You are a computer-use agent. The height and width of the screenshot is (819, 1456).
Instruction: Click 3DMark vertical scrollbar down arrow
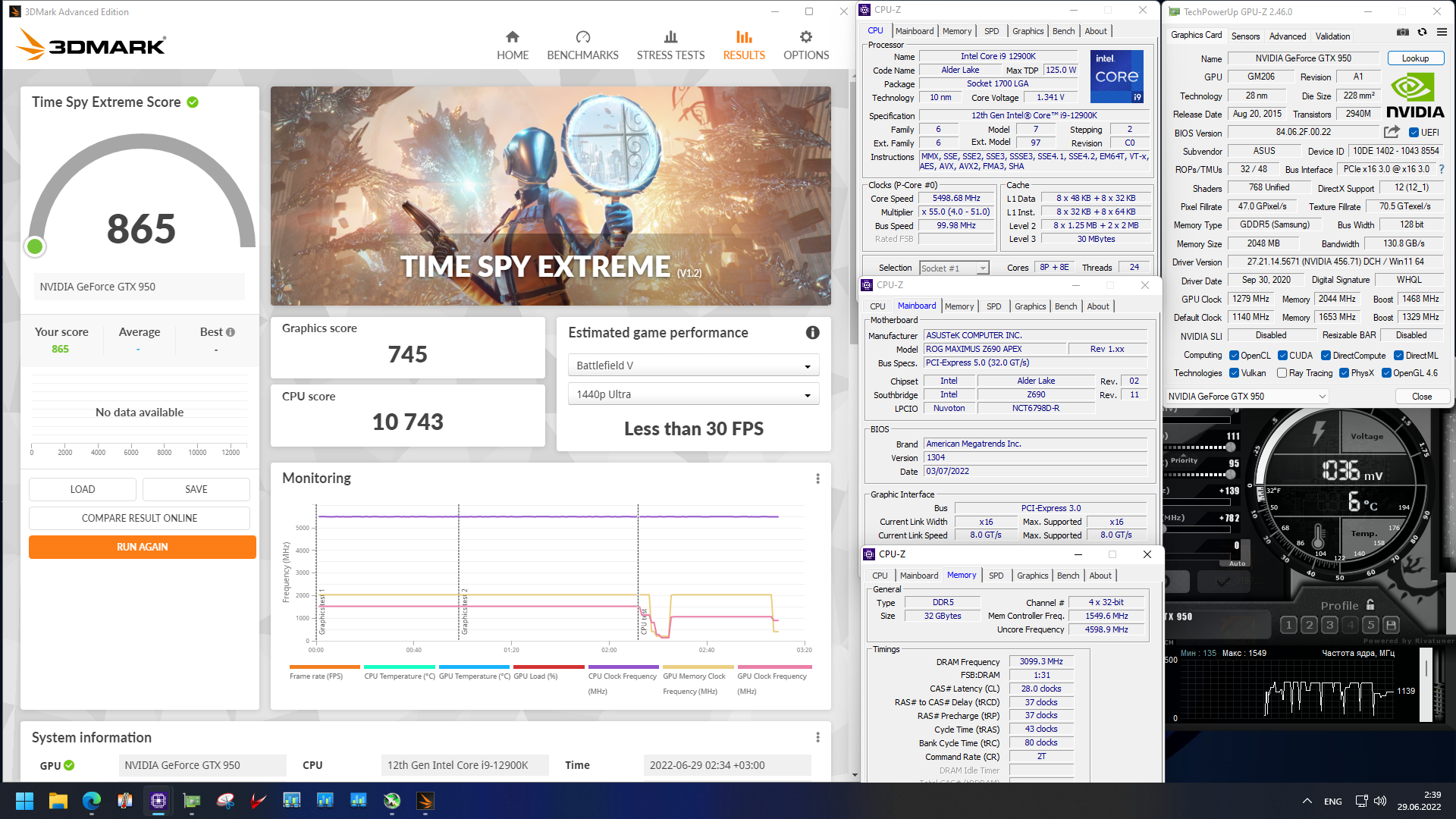[x=855, y=775]
